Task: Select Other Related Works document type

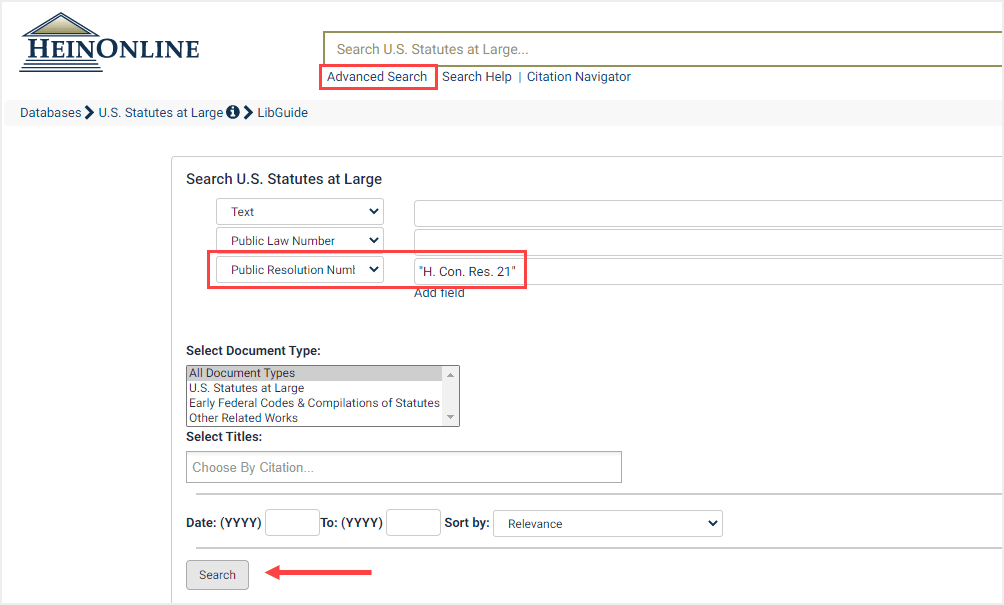Action: coord(314,418)
